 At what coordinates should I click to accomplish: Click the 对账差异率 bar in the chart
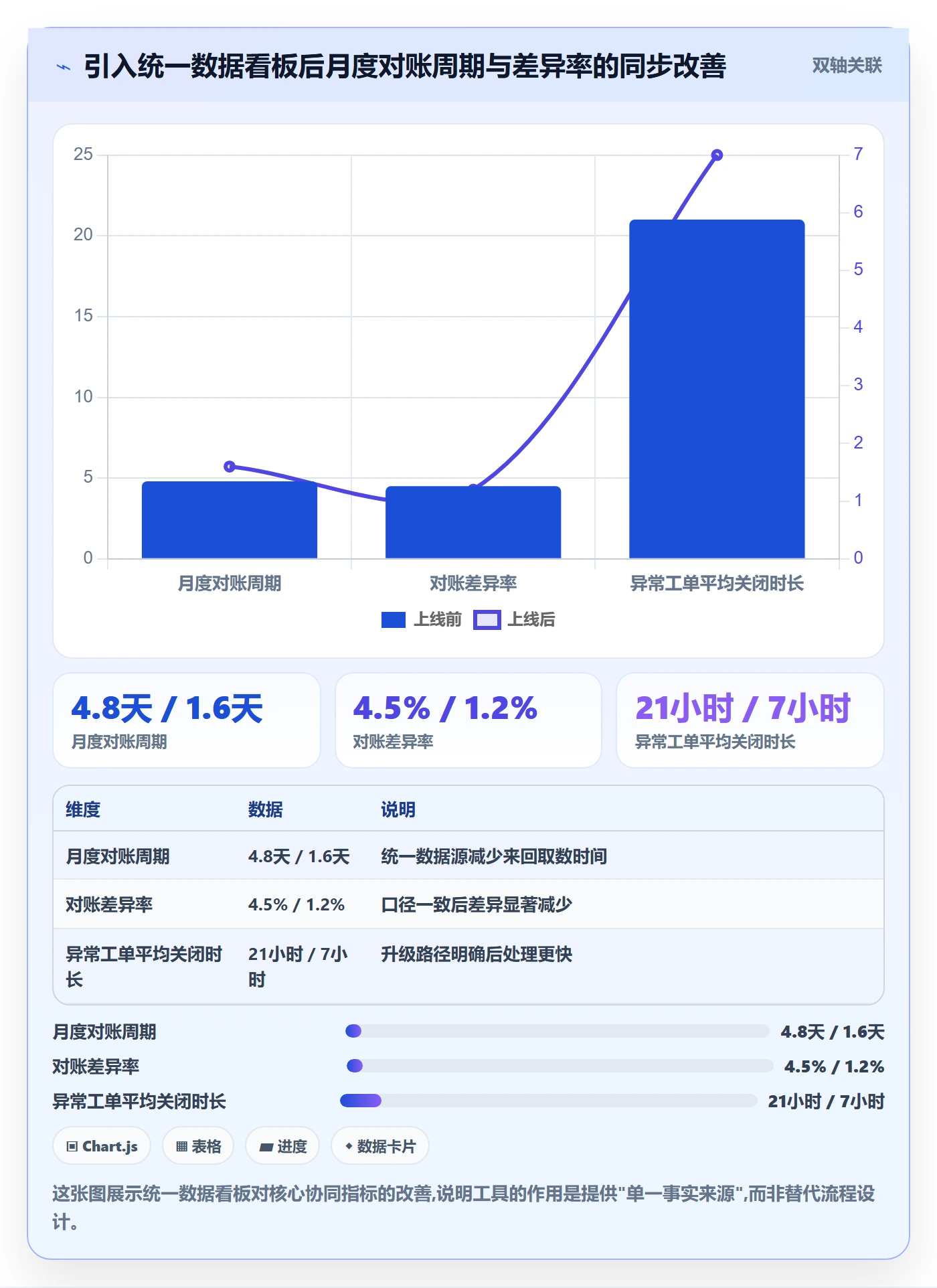[473, 522]
